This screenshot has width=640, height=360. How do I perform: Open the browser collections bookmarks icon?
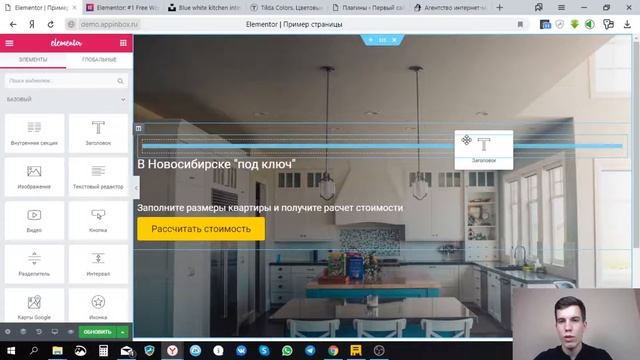(539, 7)
